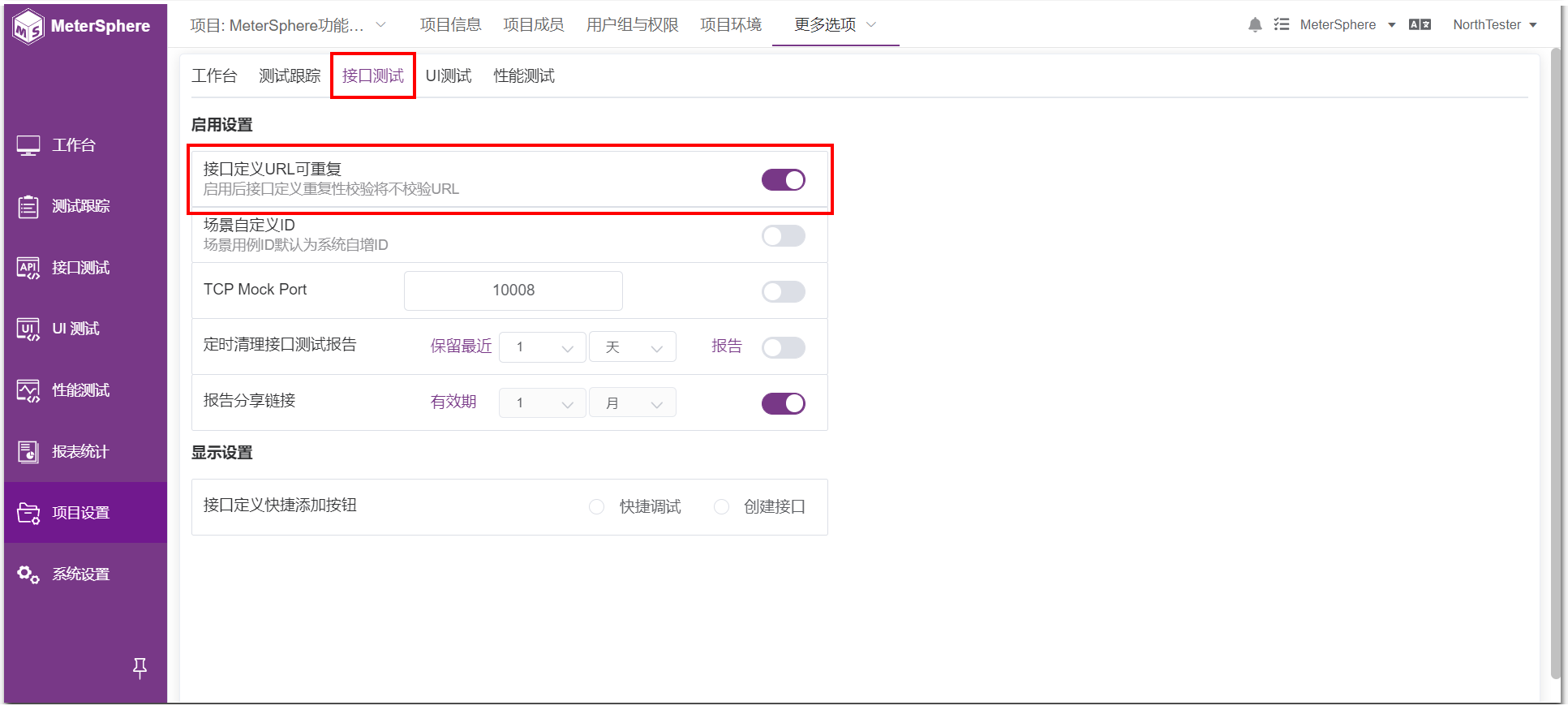Click the TCP Mock Port input field
The image size is (1568, 710).
513,290
